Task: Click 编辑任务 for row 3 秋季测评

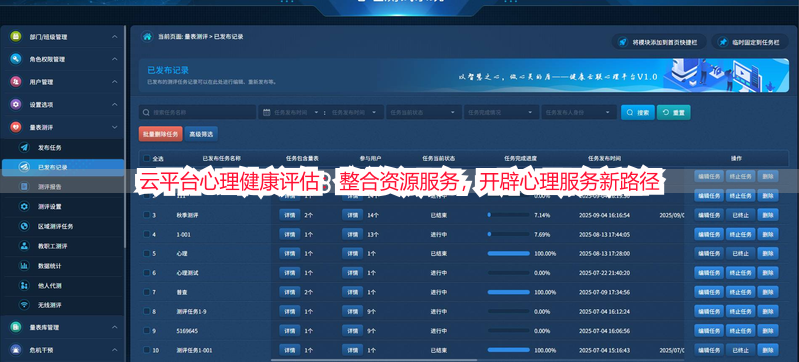Action: tap(709, 215)
